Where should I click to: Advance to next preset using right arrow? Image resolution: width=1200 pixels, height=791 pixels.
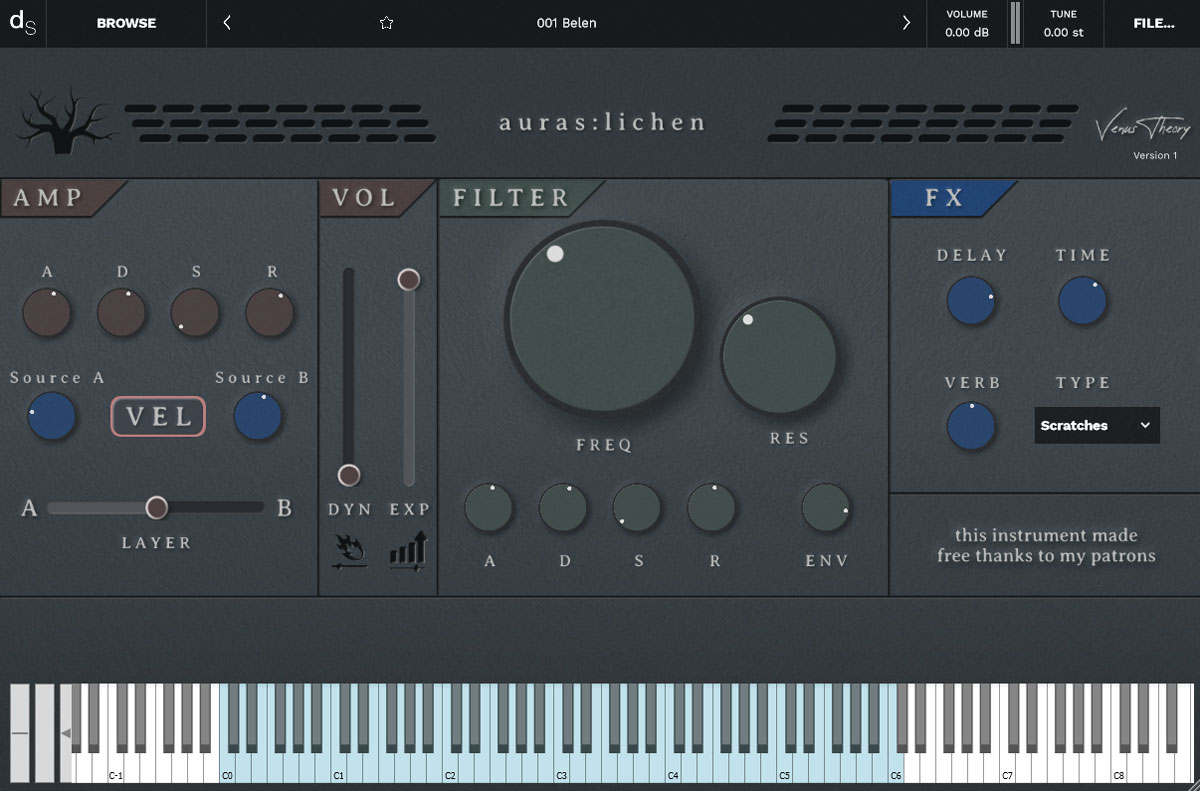pyautogui.click(x=906, y=23)
